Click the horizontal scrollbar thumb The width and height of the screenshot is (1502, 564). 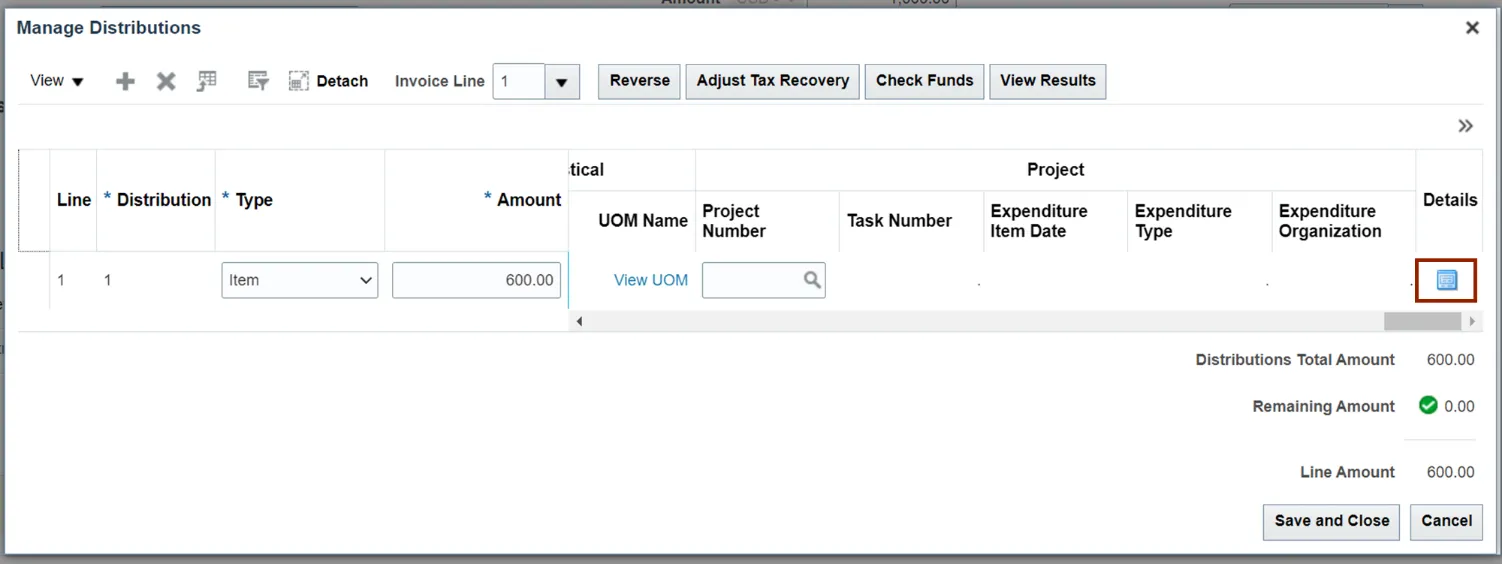tap(1422, 321)
